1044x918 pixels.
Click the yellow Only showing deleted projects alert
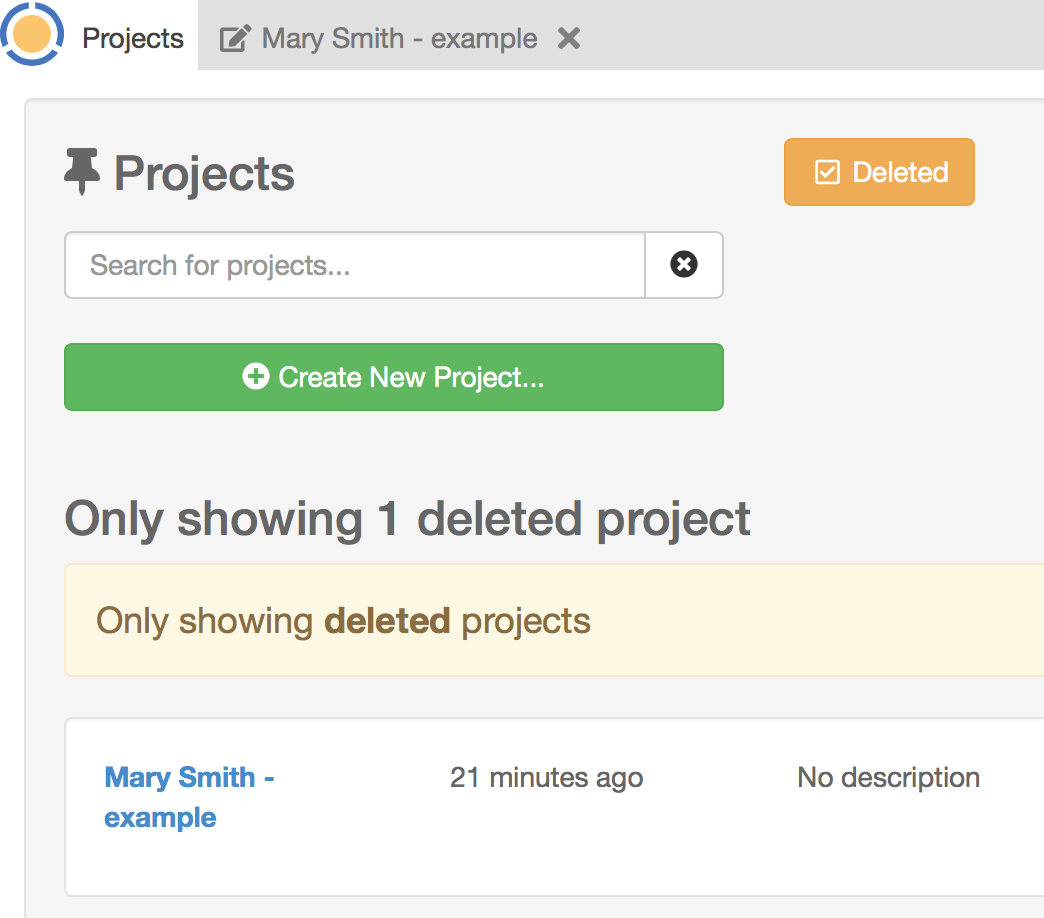(x=700, y=621)
